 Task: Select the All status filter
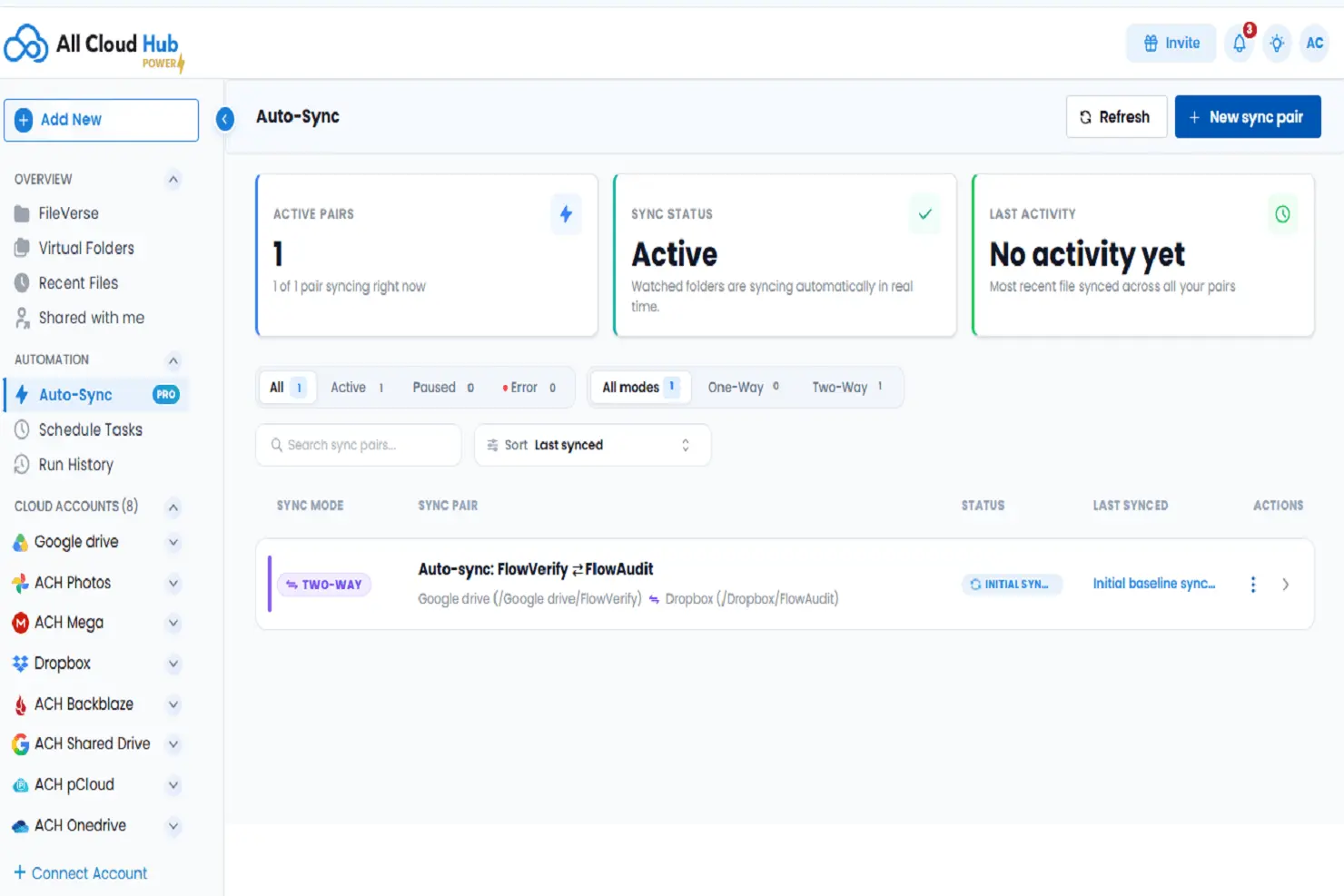point(286,388)
